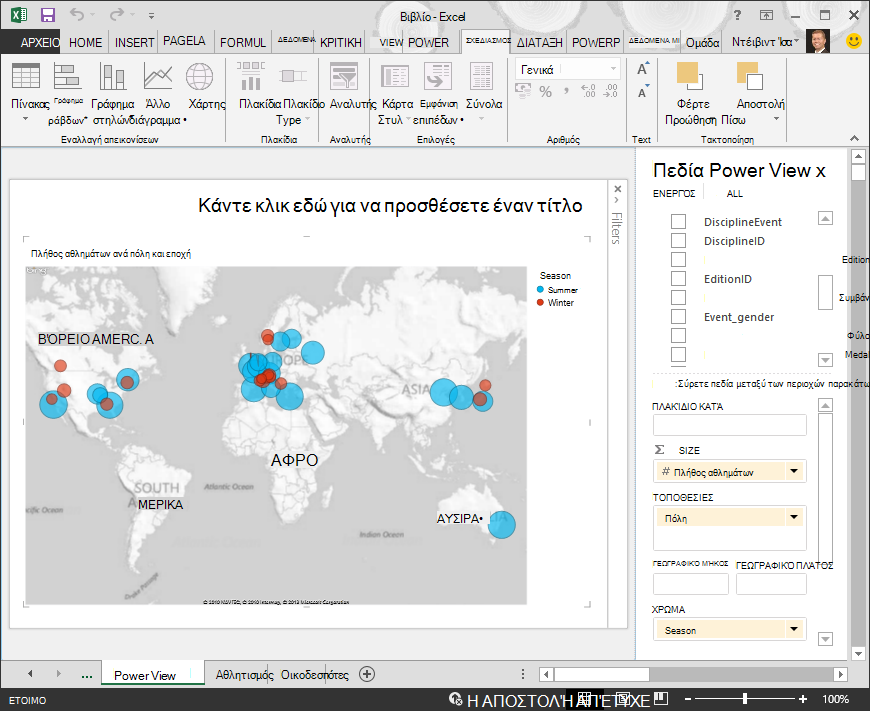Click the ΓΕΩΓΡΑΦΙΚΟ ΜΗΚΟΣ longitude field box
The width and height of the screenshot is (870, 711).
690,584
